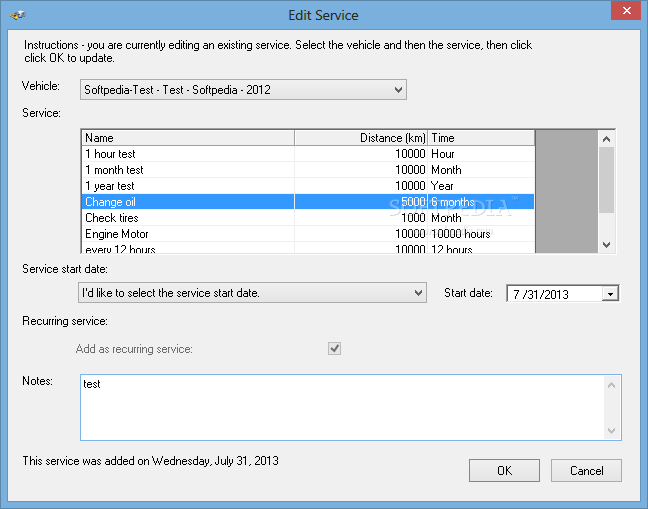Open the Start date calendar picker
Image resolution: width=648 pixels, height=509 pixels.
click(610, 294)
